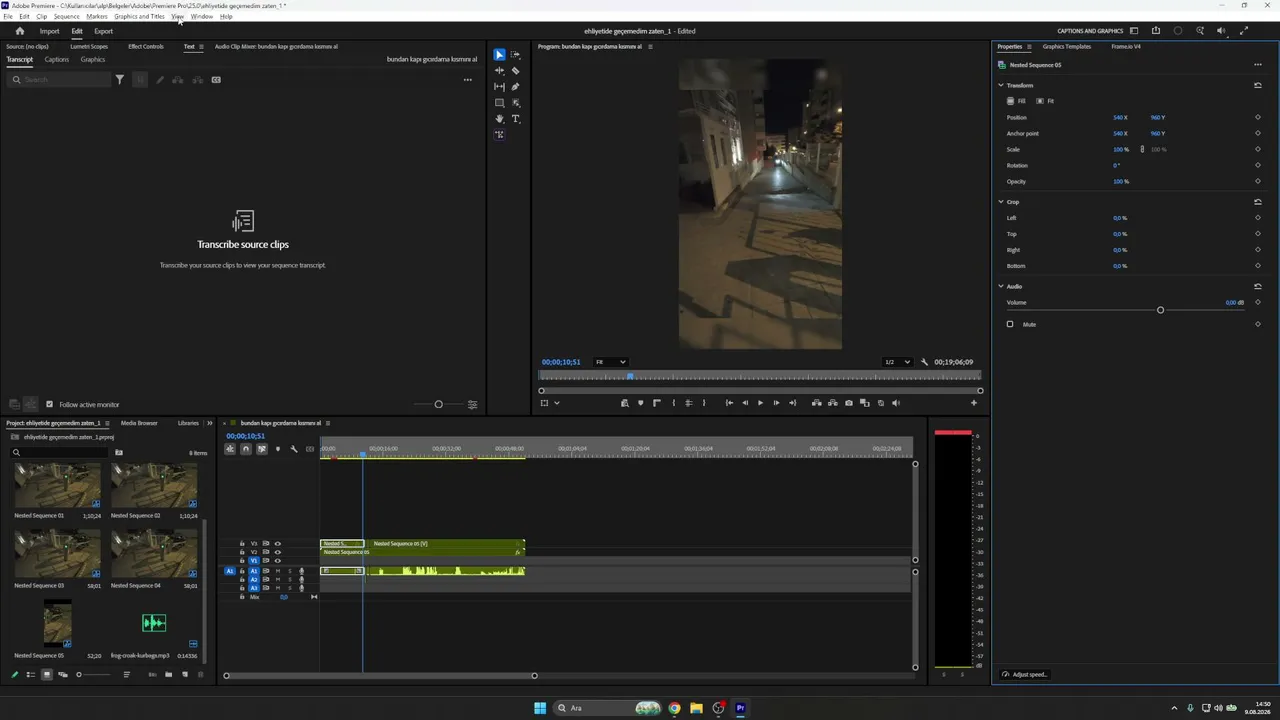Open Program monitor button editor plus icon
Viewport: 1280px width, 720px height.
(974, 403)
